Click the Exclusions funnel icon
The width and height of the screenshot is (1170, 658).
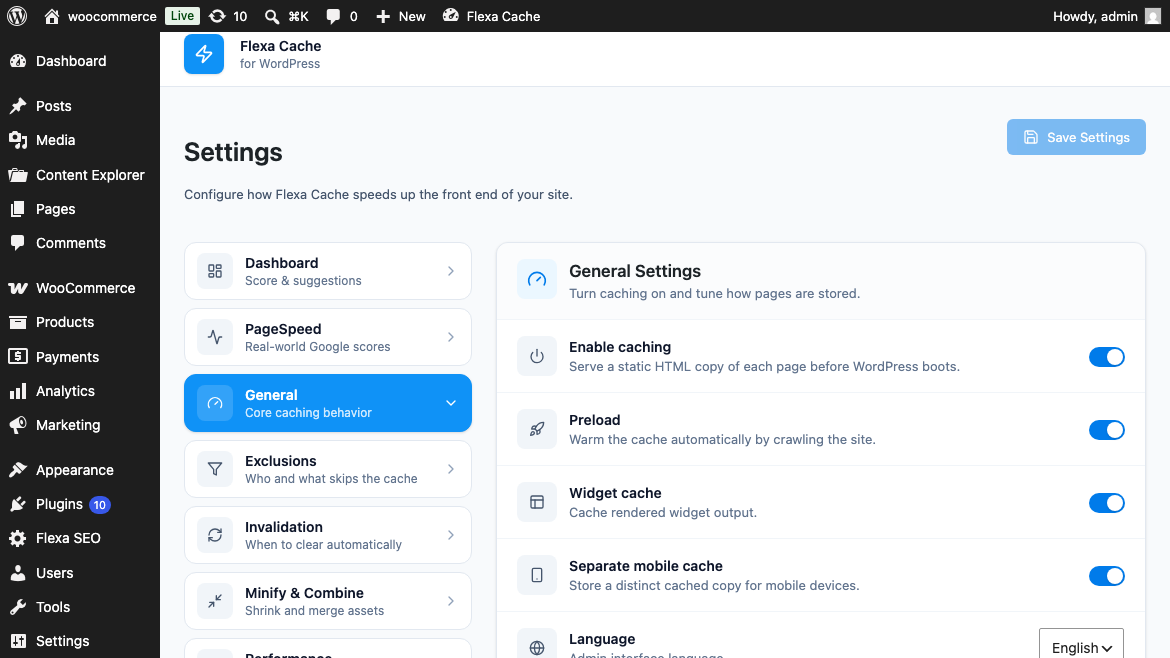[215, 469]
